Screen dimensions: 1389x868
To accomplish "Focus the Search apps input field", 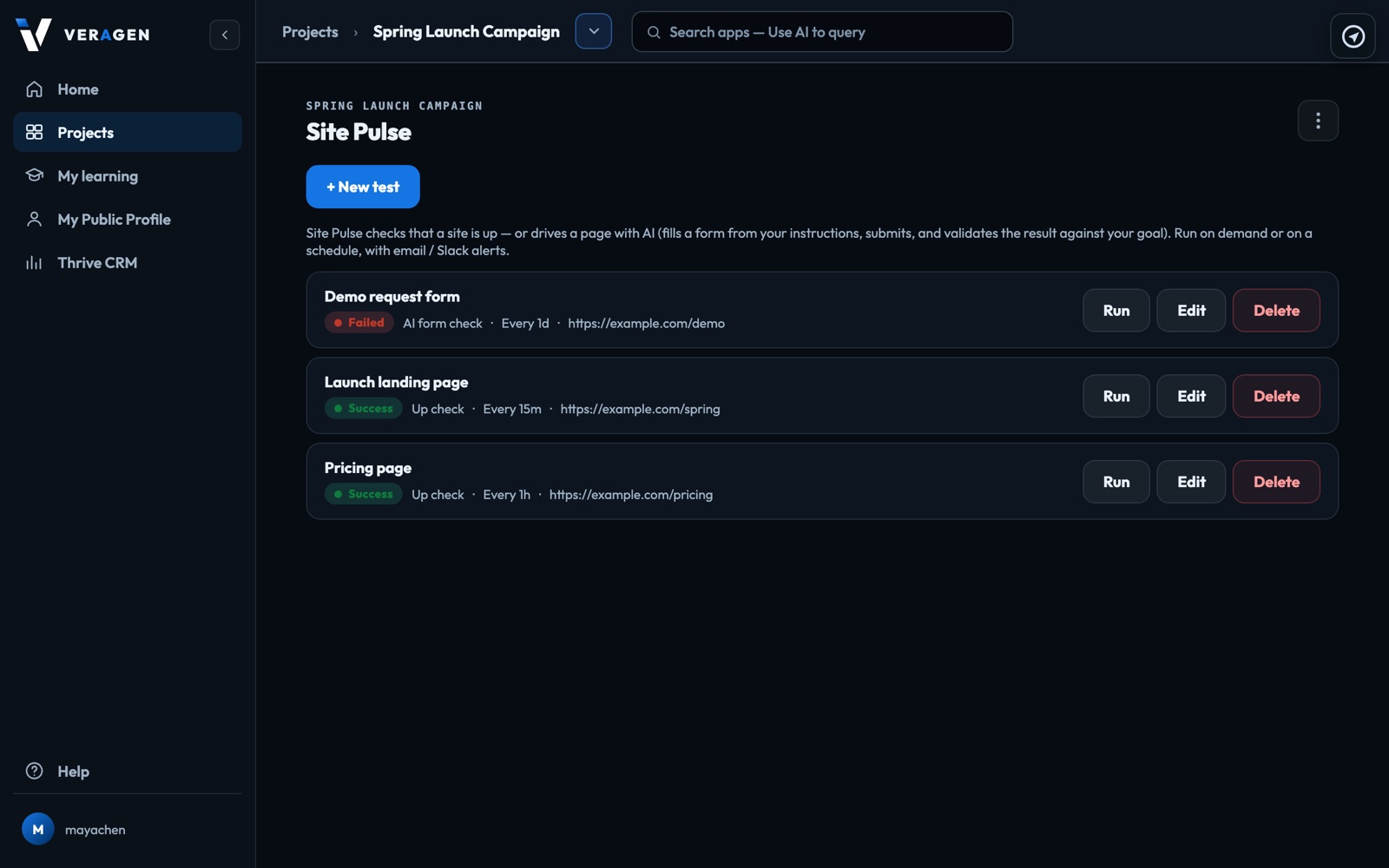I will click(x=822, y=32).
